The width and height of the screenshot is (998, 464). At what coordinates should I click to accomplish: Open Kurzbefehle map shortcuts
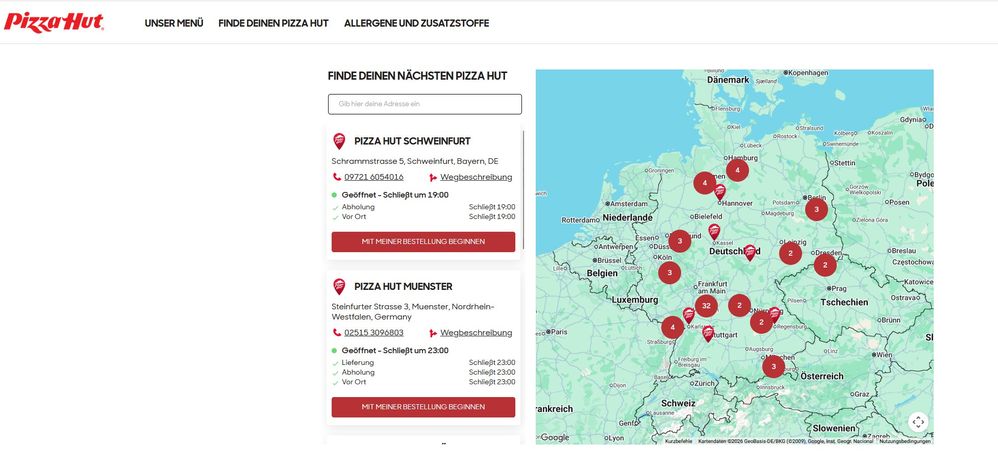coord(678,441)
